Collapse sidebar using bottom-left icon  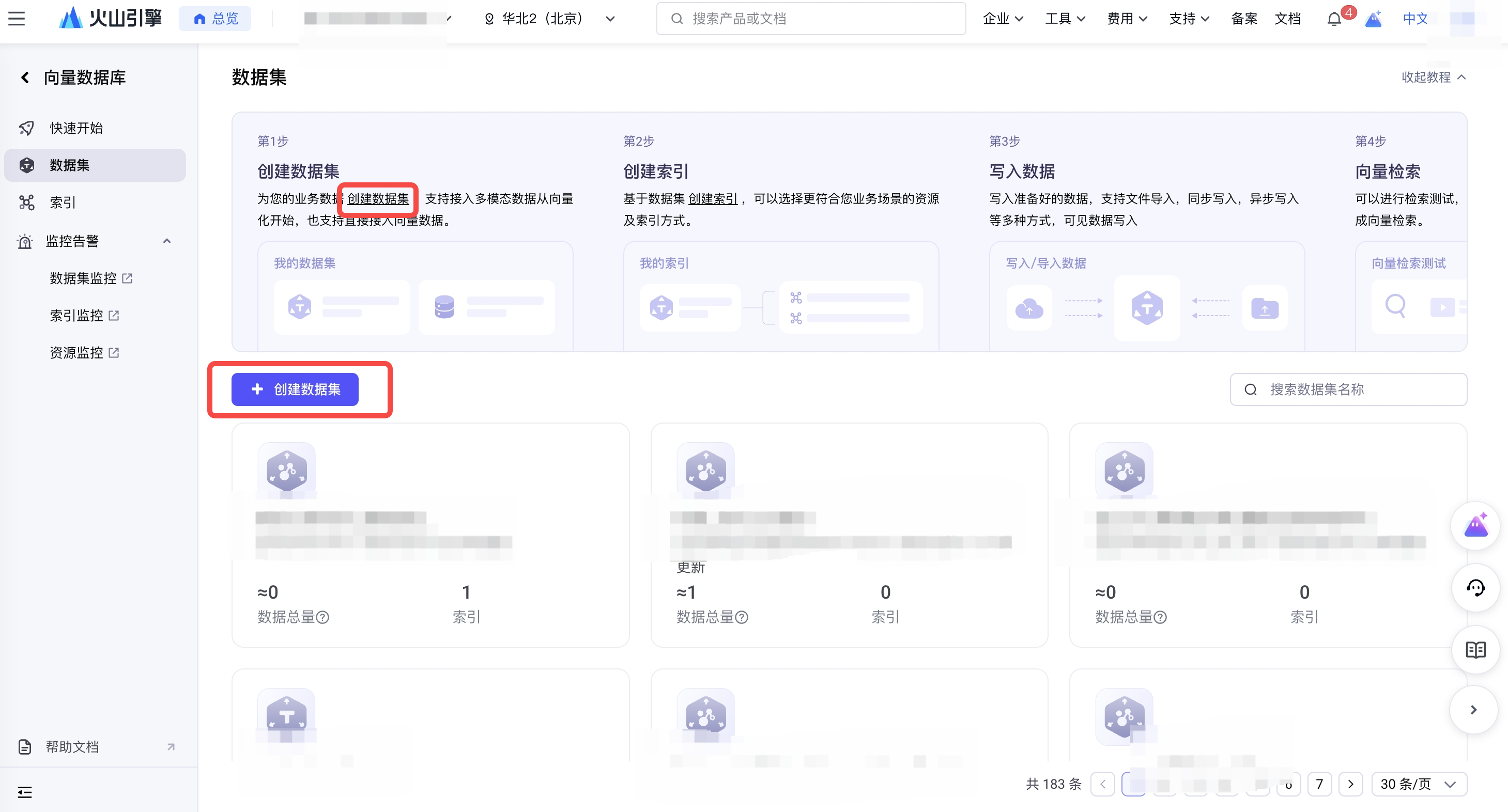coord(25,792)
